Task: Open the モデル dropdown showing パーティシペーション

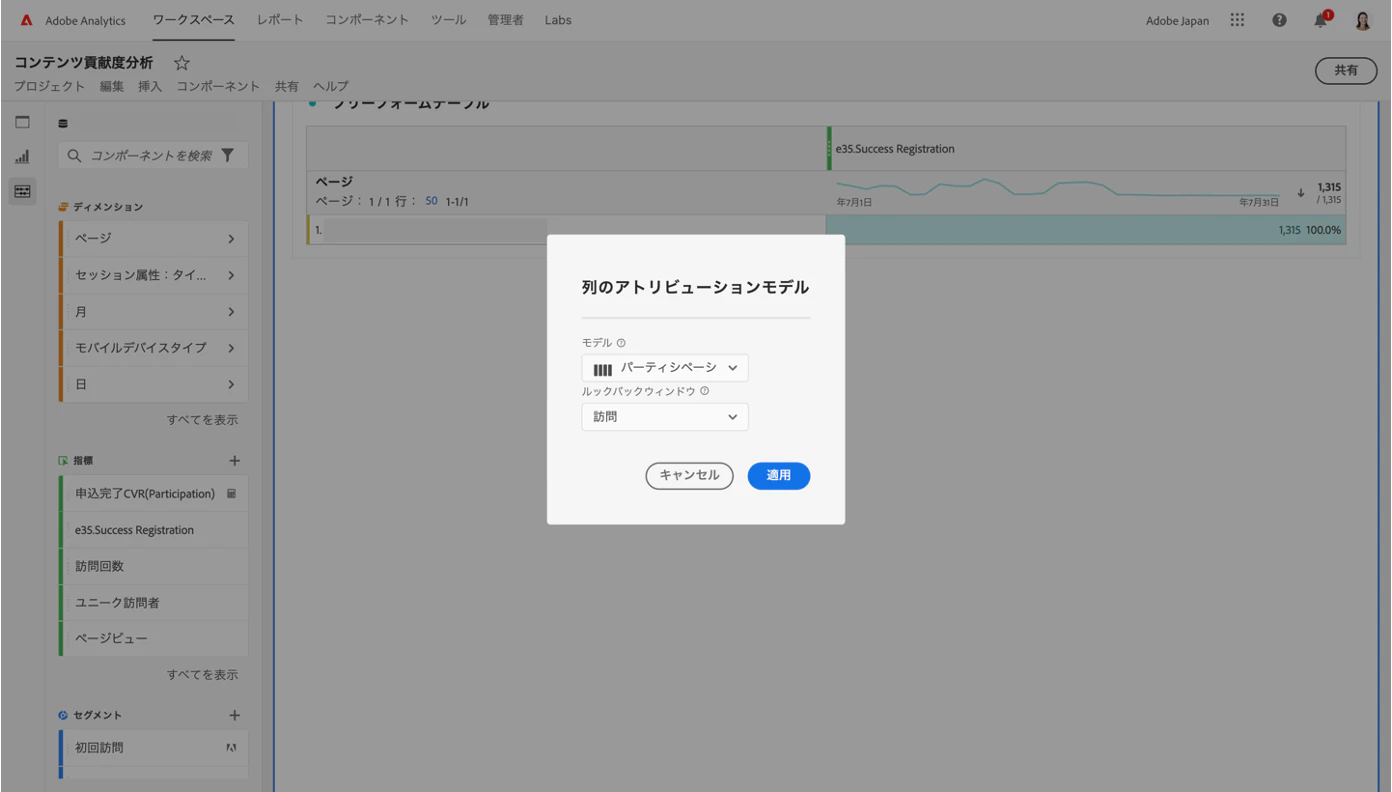Action: click(665, 368)
